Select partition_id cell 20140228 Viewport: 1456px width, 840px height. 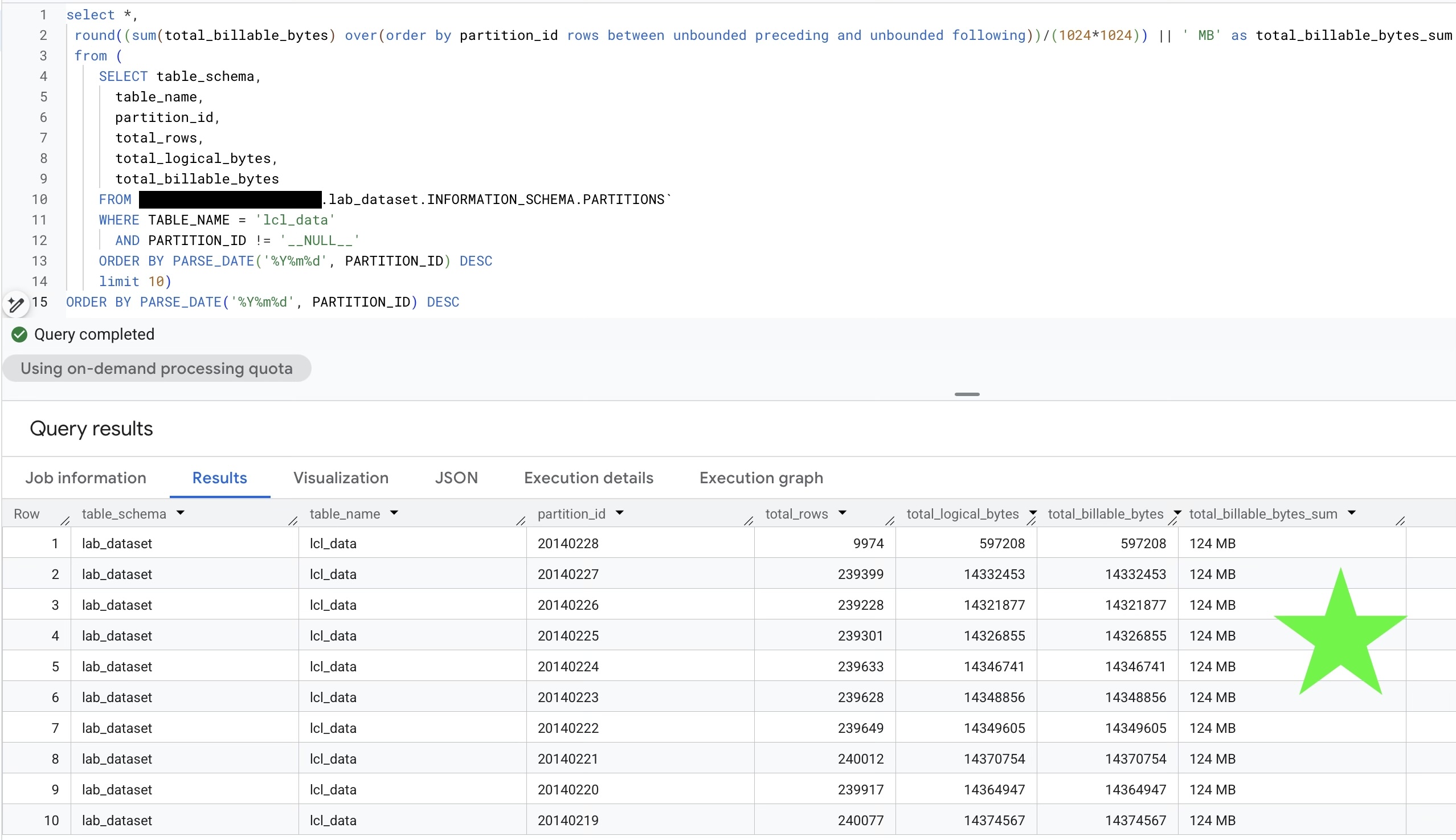[640, 544]
